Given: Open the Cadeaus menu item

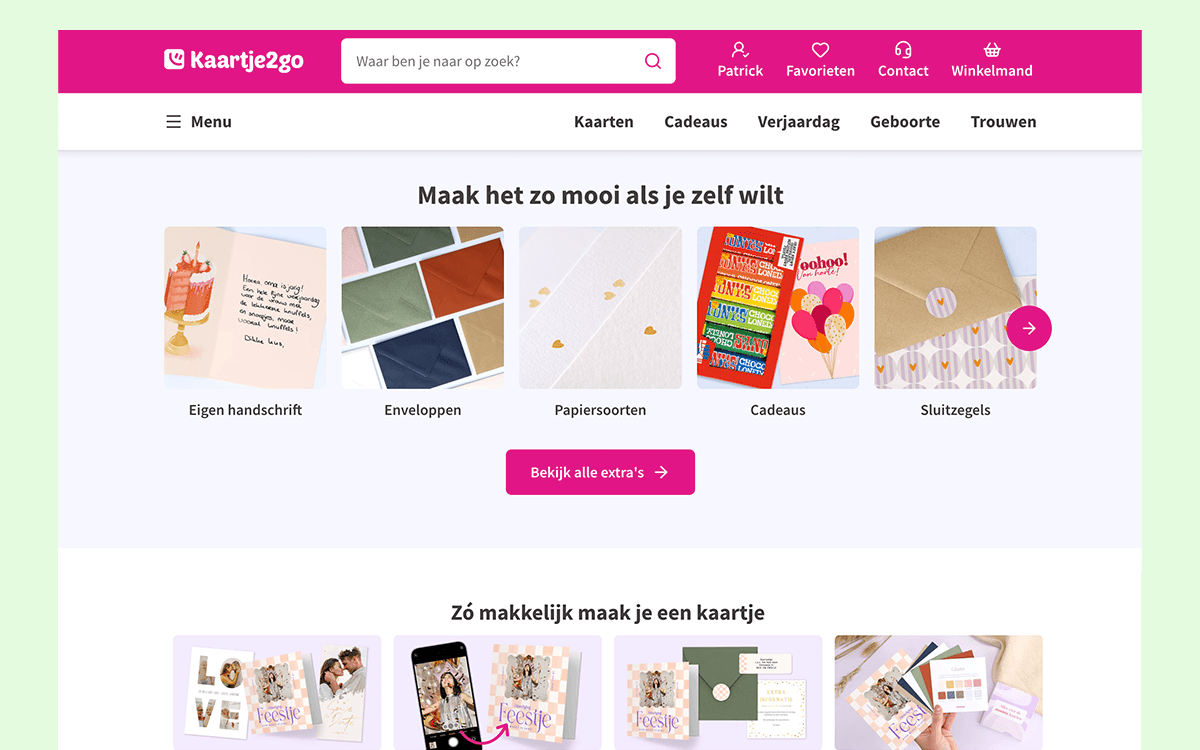Looking at the screenshot, I should coord(696,122).
